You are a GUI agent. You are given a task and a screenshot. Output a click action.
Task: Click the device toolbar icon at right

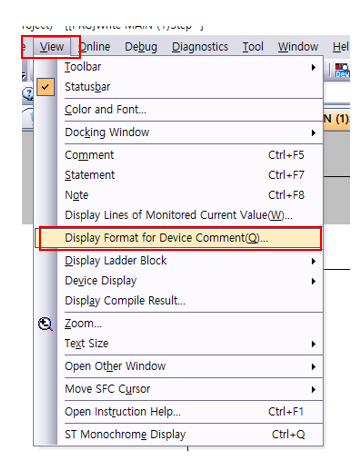coord(342,70)
